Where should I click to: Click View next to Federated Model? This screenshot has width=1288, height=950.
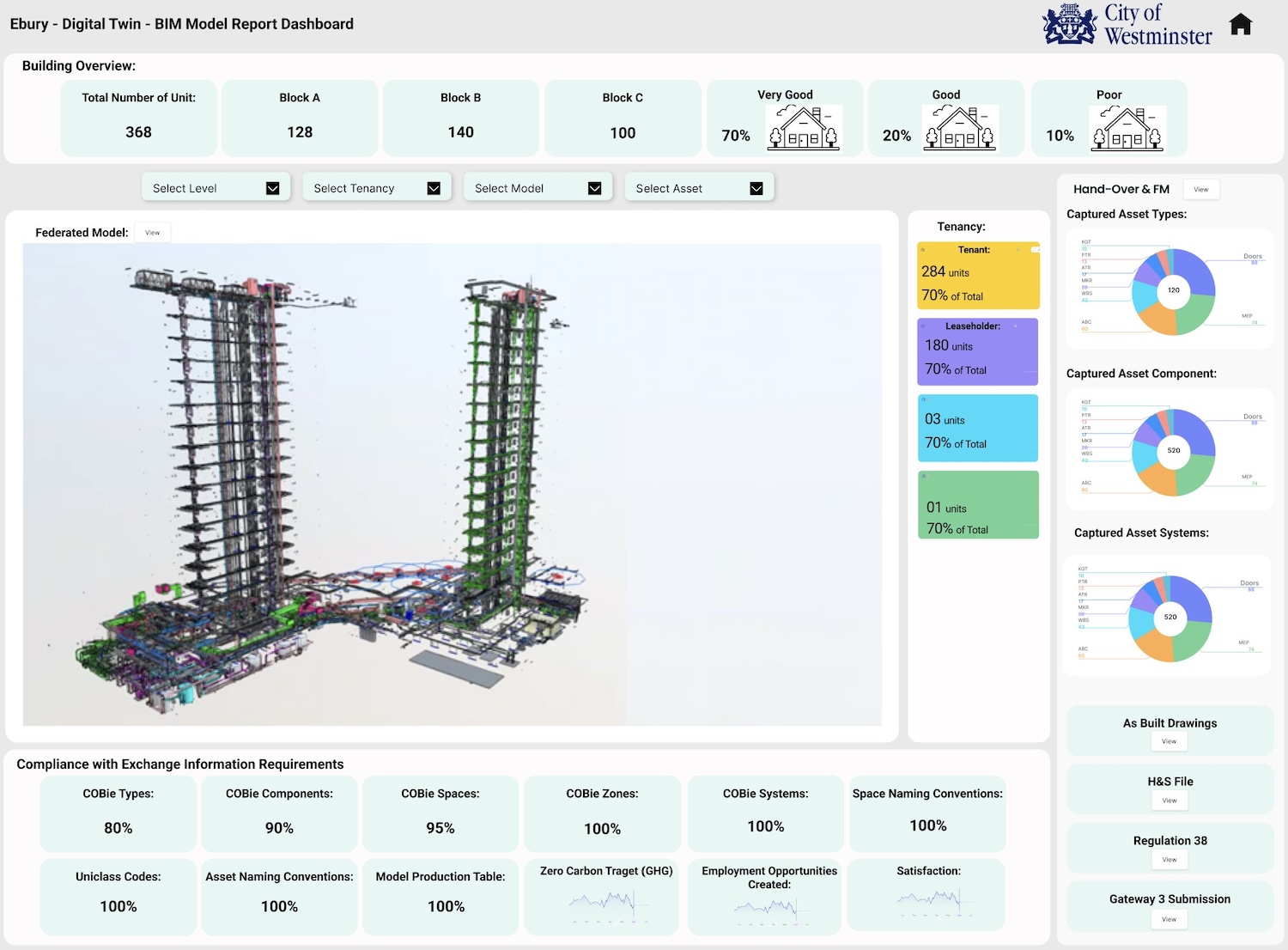pos(152,232)
